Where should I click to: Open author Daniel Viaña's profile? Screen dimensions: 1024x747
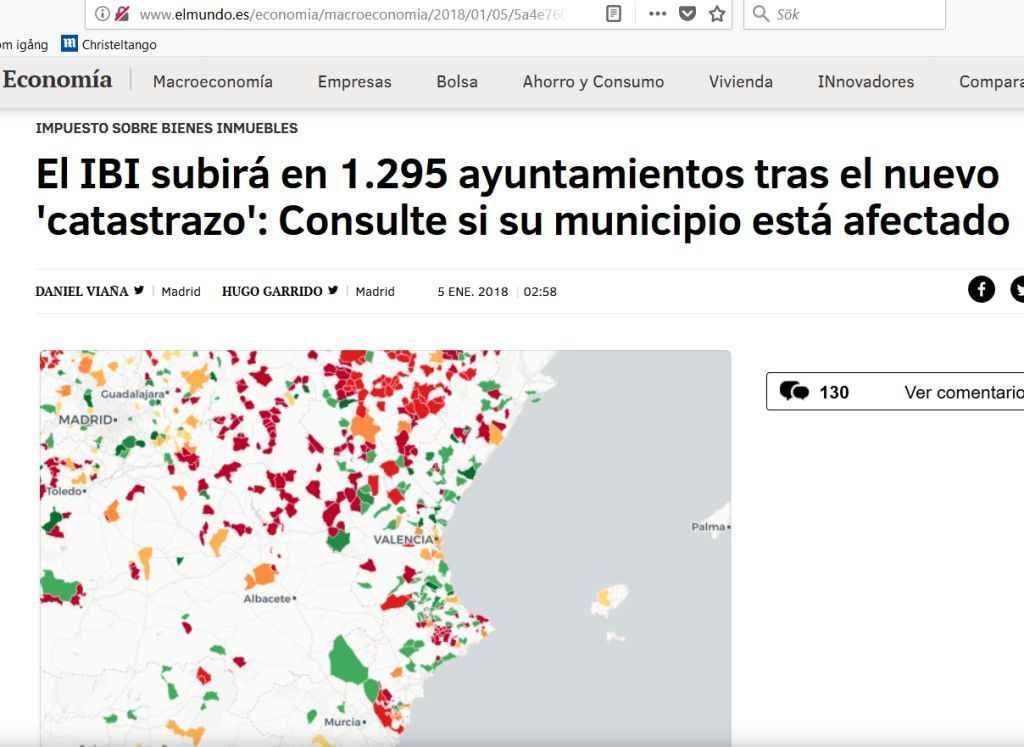[x=82, y=291]
